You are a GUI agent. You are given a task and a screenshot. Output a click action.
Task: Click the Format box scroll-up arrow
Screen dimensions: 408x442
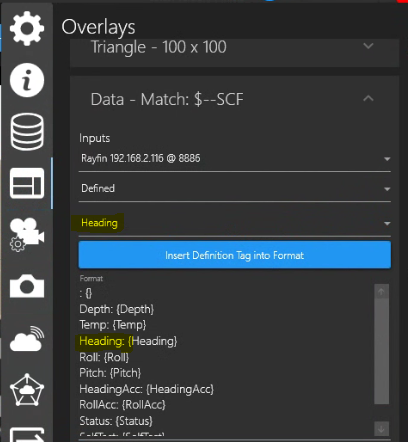[x=381, y=292]
